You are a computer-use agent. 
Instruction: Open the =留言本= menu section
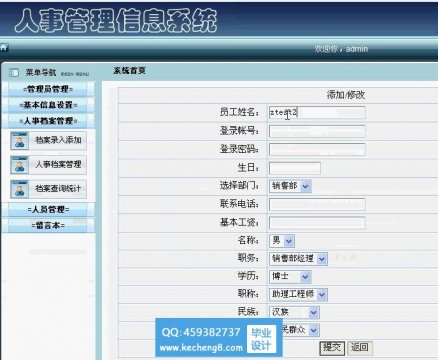[48, 225]
